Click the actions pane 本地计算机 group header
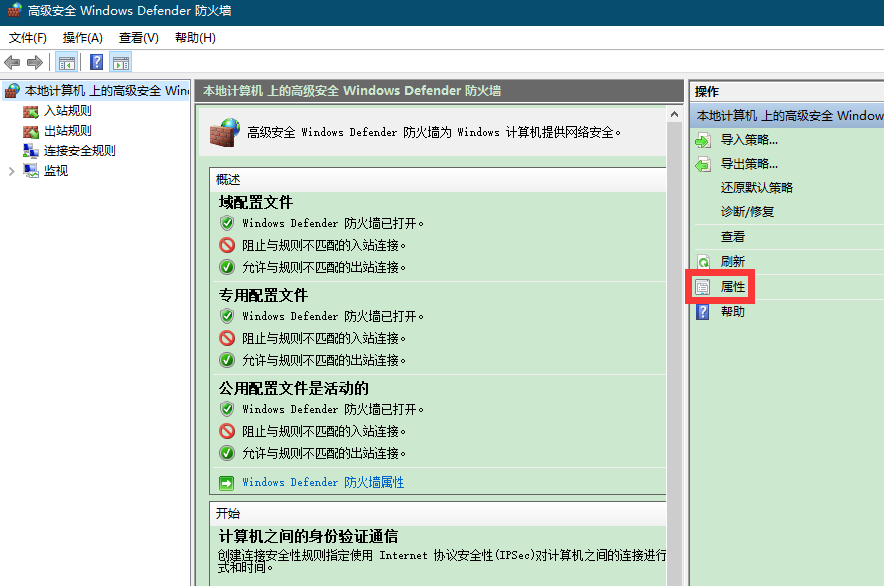Screen dimensions: 884x586 [787, 116]
